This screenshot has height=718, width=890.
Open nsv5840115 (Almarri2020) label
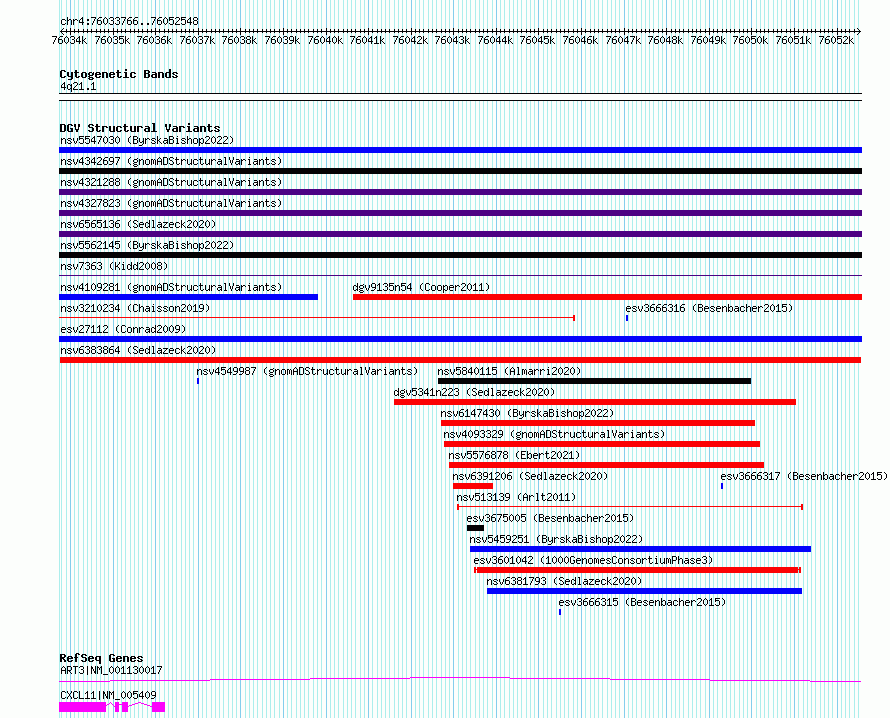coord(509,371)
